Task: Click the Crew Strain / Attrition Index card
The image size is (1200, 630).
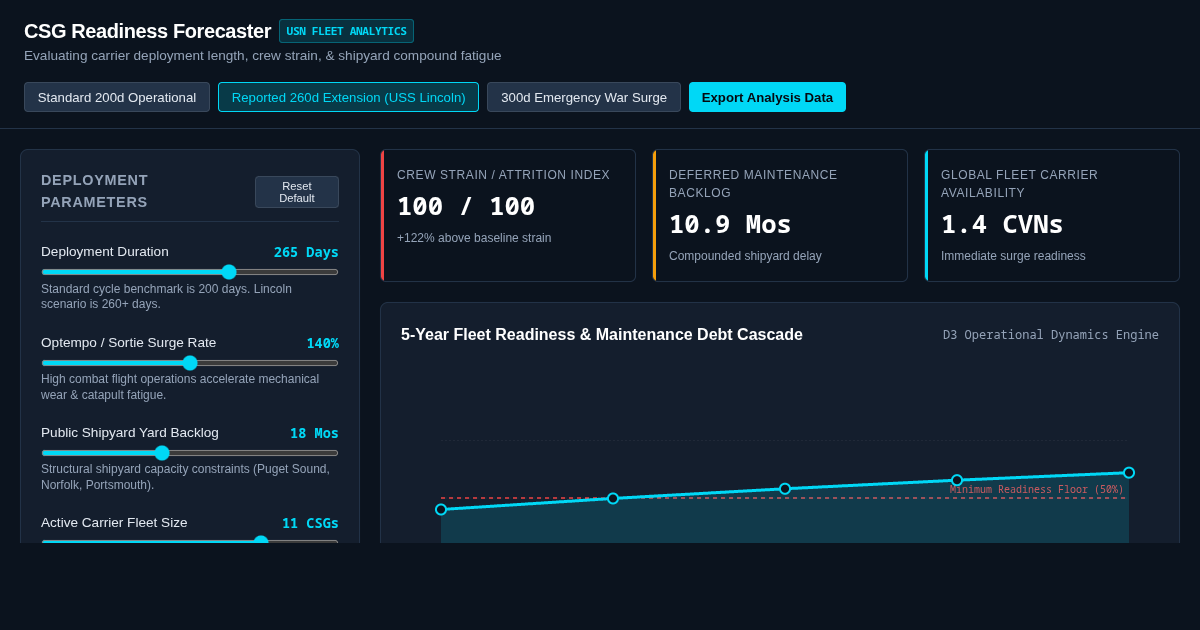Action: tap(508, 215)
